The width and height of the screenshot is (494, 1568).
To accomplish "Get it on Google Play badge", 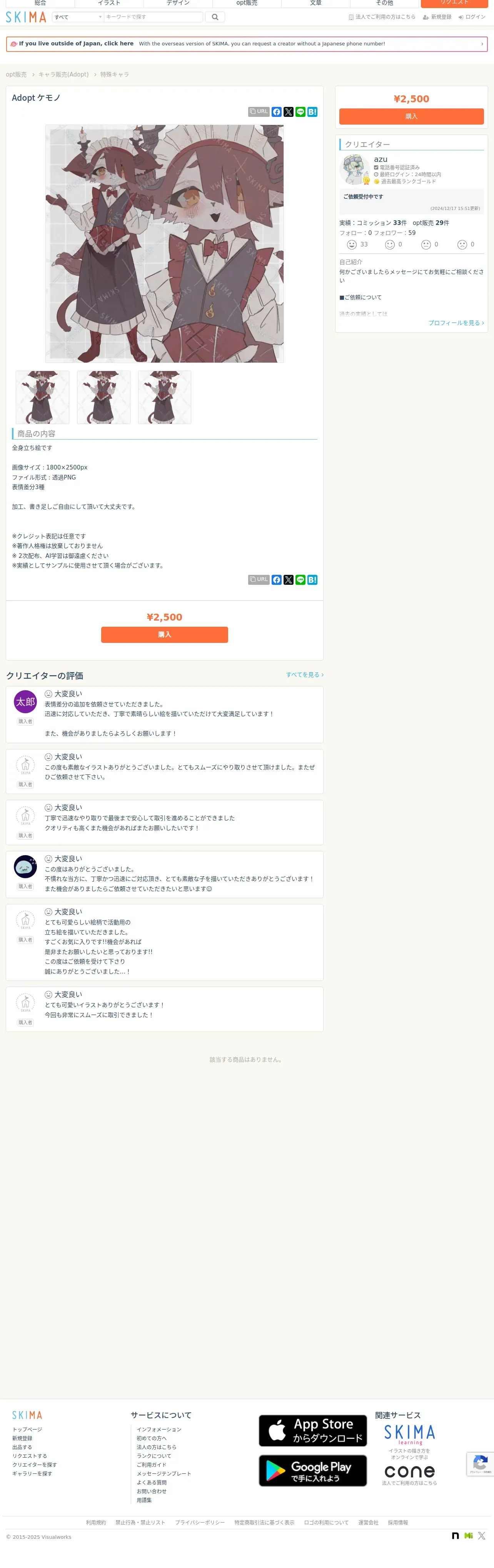I will pyautogui.click(x=312, y=1471).
